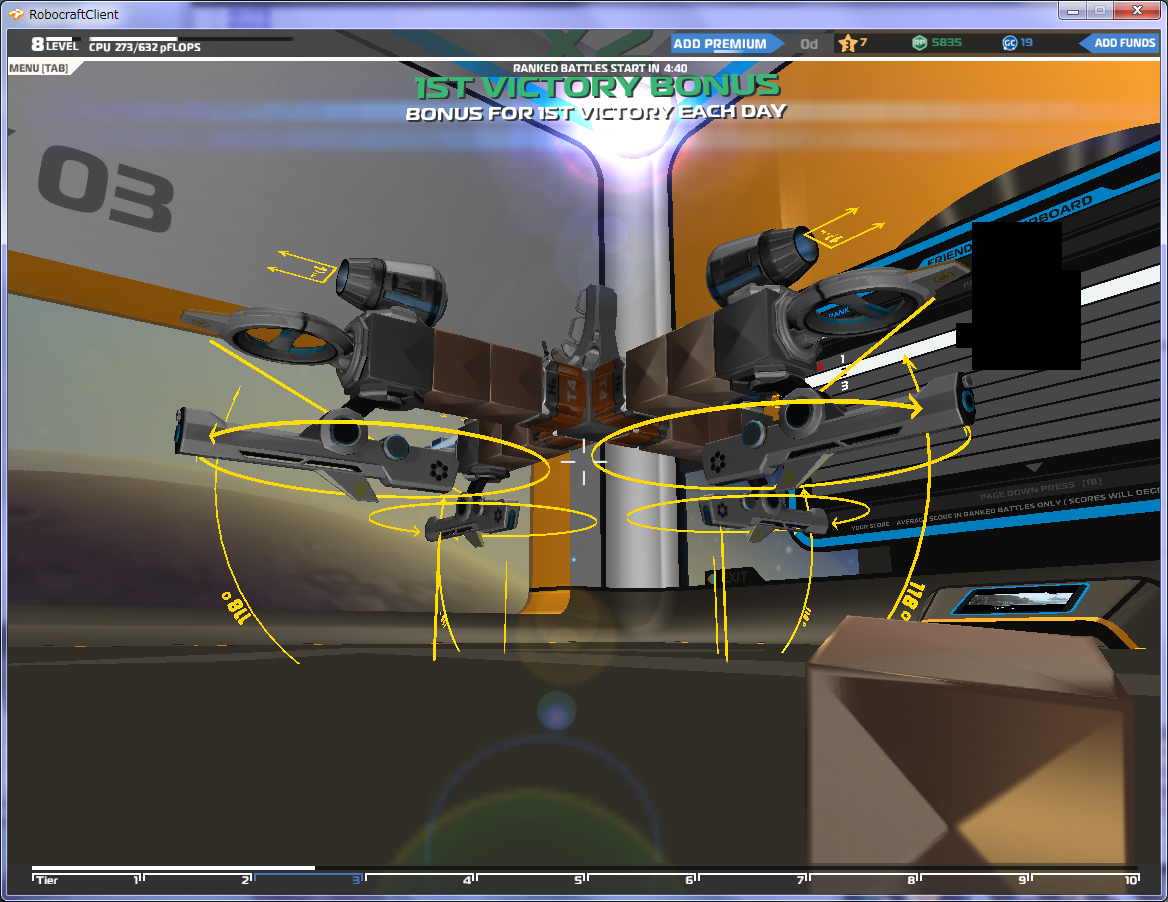Click the CPU 273/632 pFLOPS readout
The height and width of the screenshot is (902, 1168).
click(145, 47)
